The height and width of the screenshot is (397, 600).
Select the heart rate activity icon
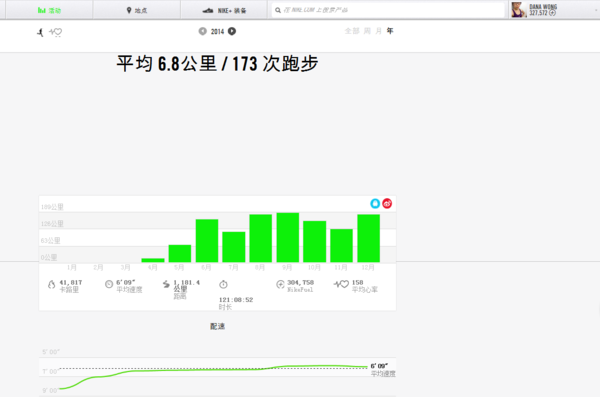point(55,32)
